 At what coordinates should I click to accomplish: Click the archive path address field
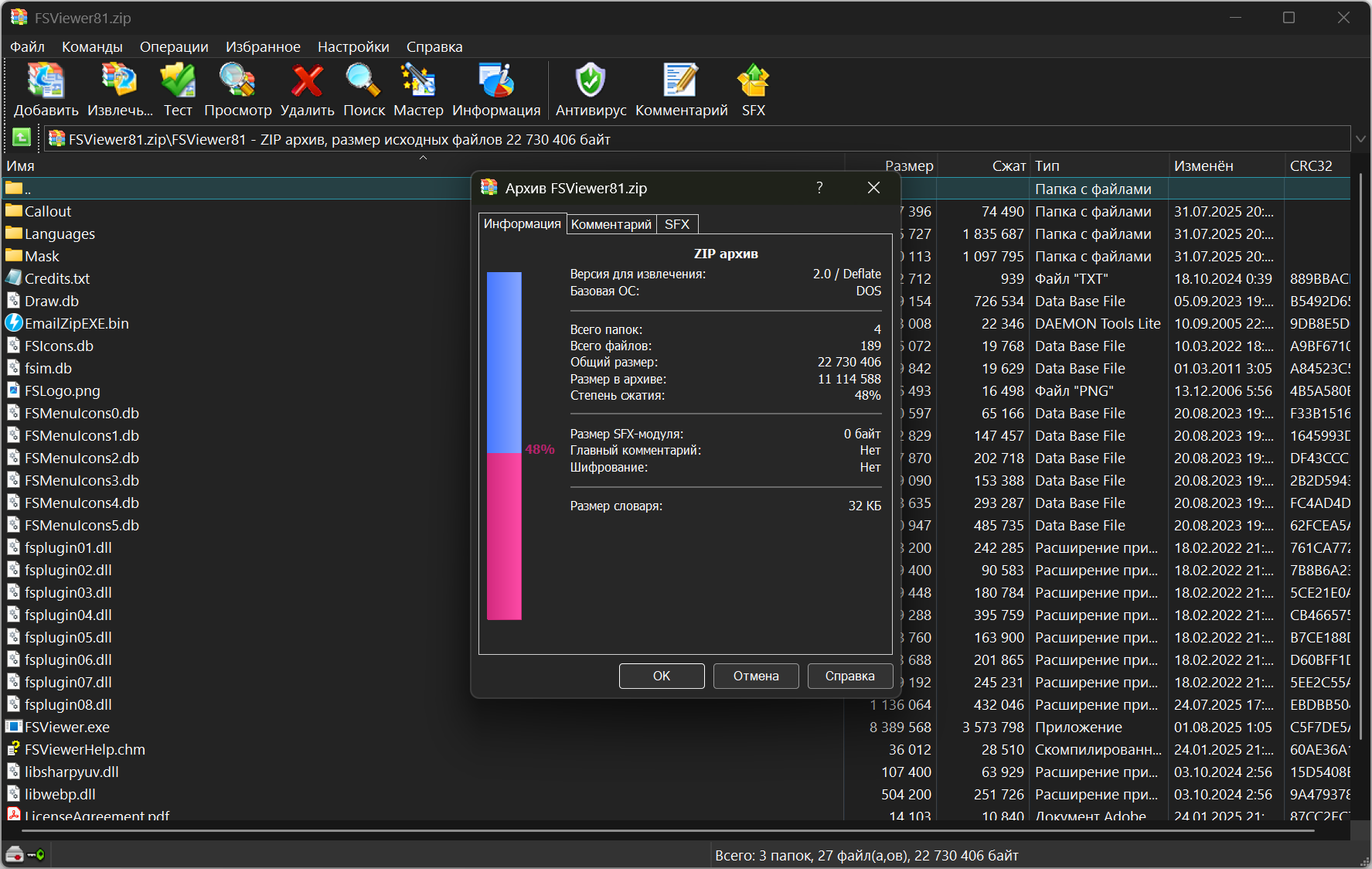coord(697,139)
